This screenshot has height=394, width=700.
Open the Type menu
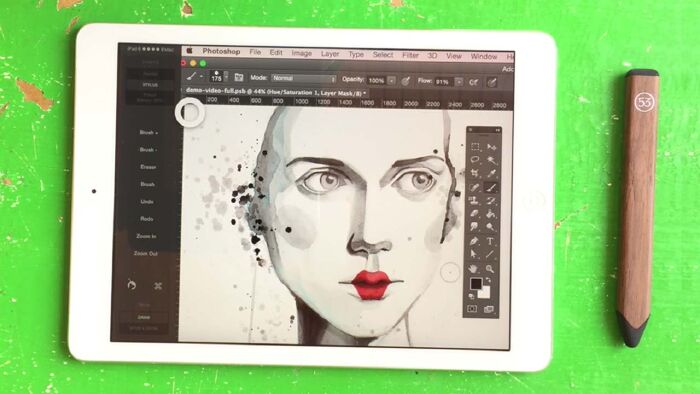(x=356, y=54)
